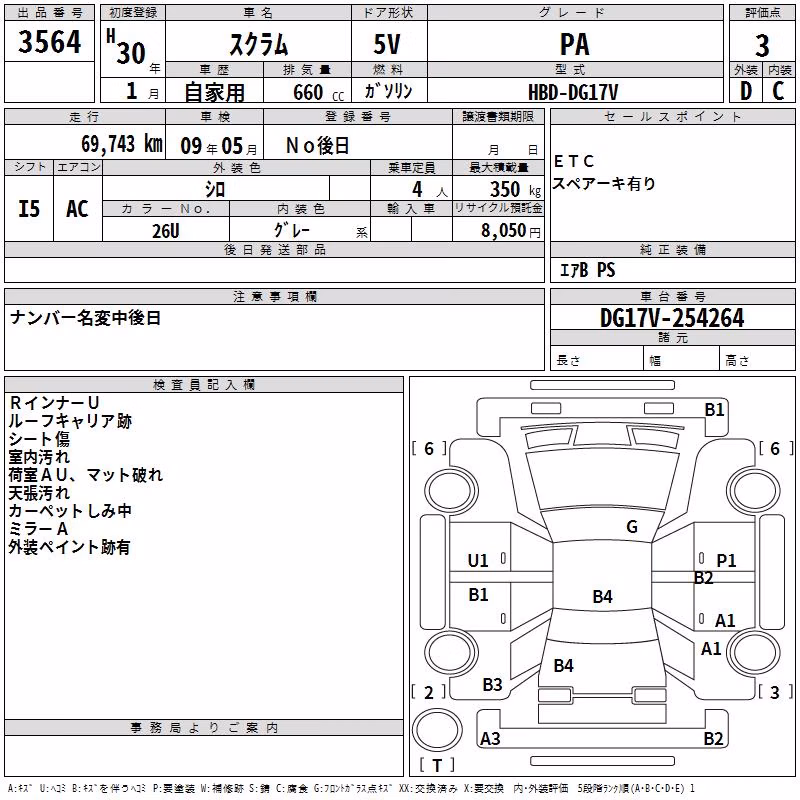Screen dimensions: 800x800
Task: Click the spare tire T circle icon
Action: point(437,729)
